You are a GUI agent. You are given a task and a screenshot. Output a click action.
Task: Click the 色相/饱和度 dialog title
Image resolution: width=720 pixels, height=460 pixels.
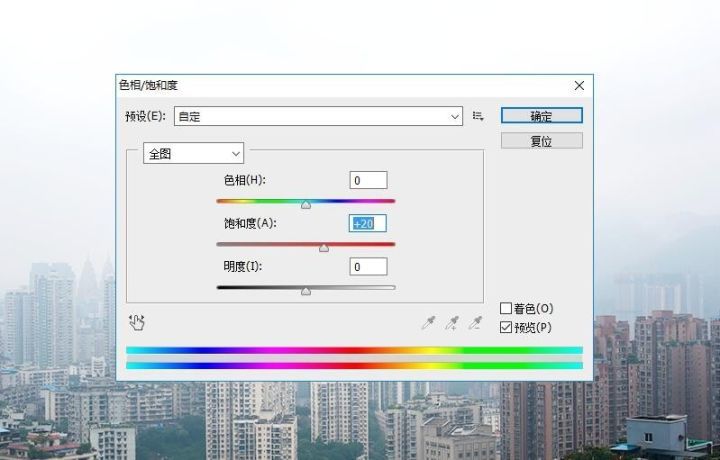tap(148, 85)
